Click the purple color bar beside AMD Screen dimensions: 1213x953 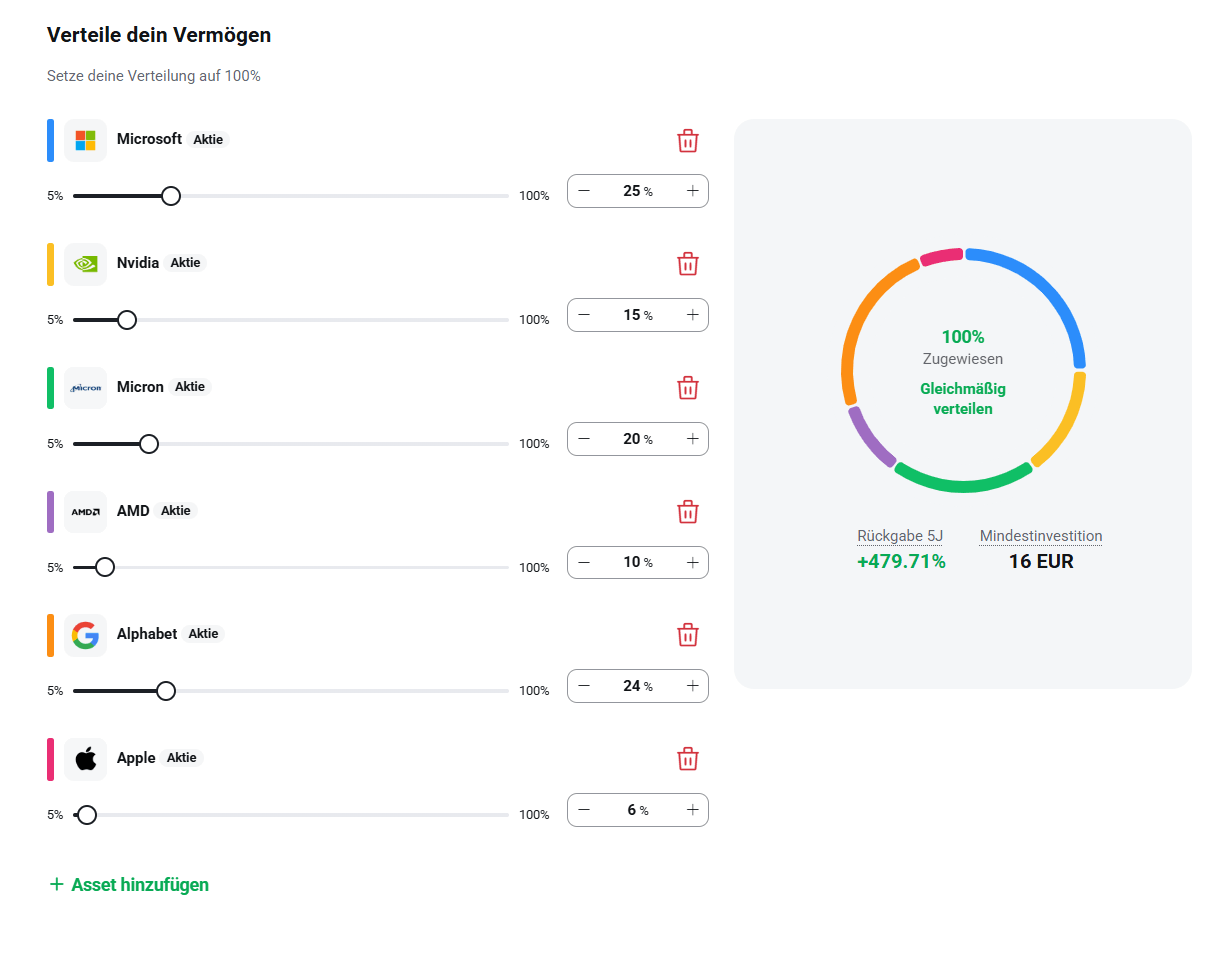[50, 511]
